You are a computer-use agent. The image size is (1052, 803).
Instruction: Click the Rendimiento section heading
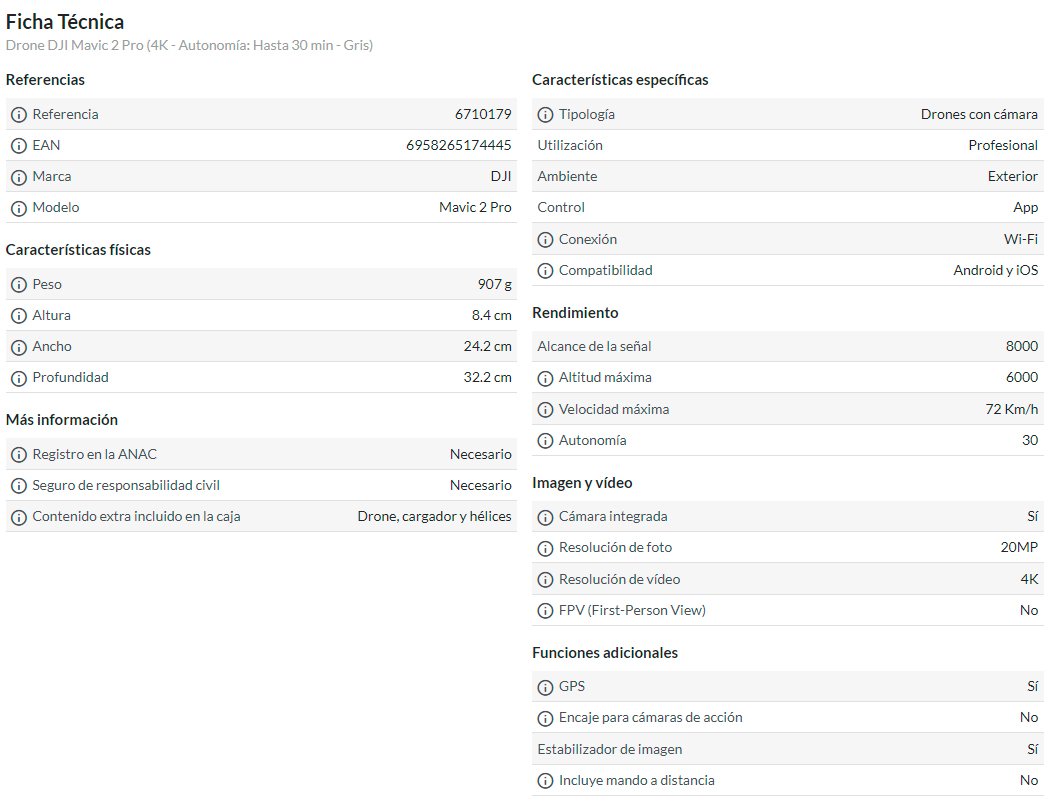(575, 313)
